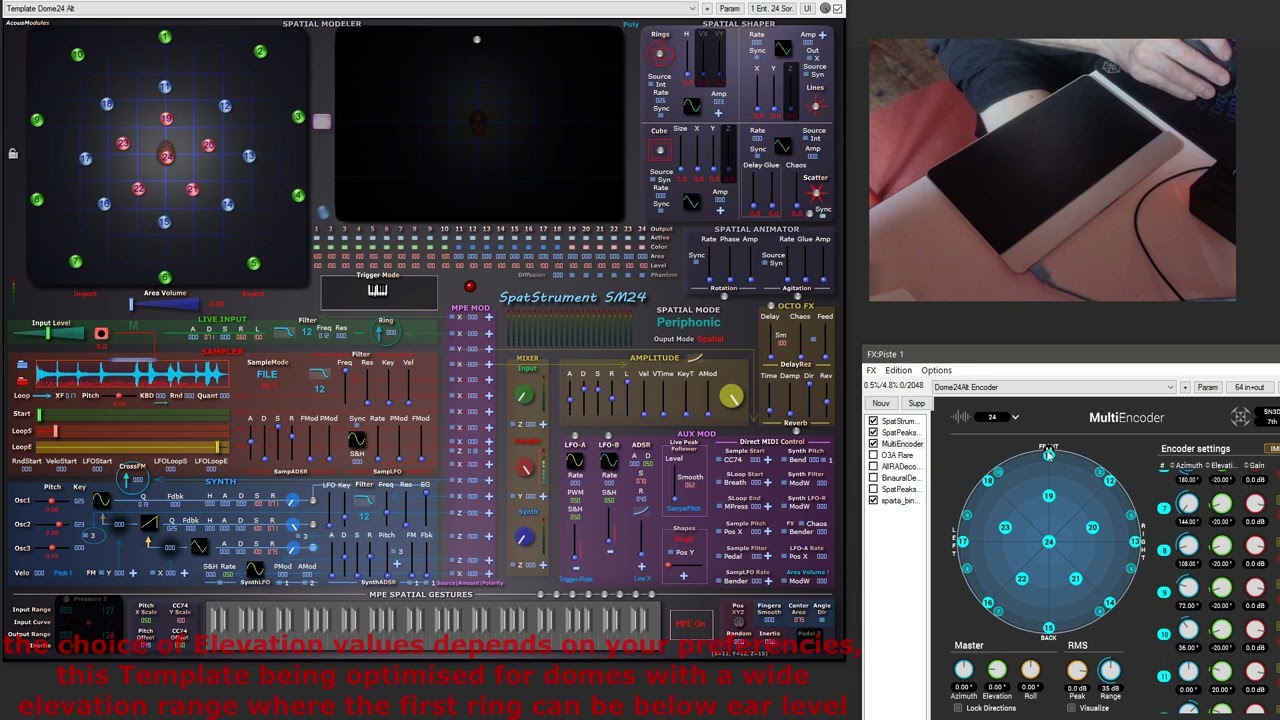The height and width of the screenshot is (720, 1280).
Task: Click the Gain column header in Encoder settings
Action: [x=1254, y=466]
